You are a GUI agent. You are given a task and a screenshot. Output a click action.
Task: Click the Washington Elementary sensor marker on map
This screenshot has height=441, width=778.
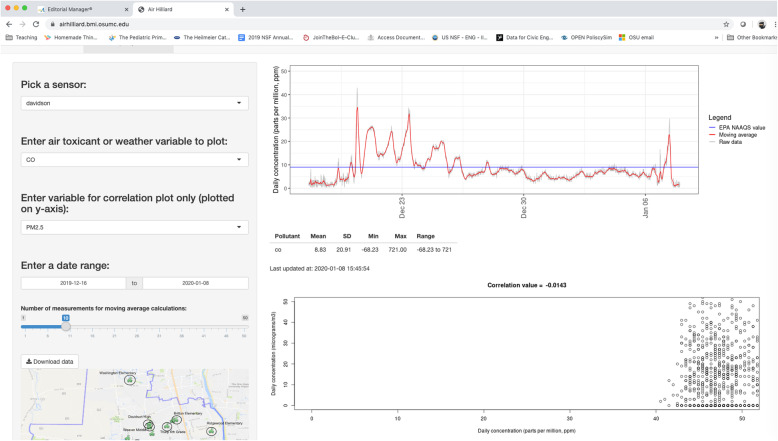pos(128,381)
